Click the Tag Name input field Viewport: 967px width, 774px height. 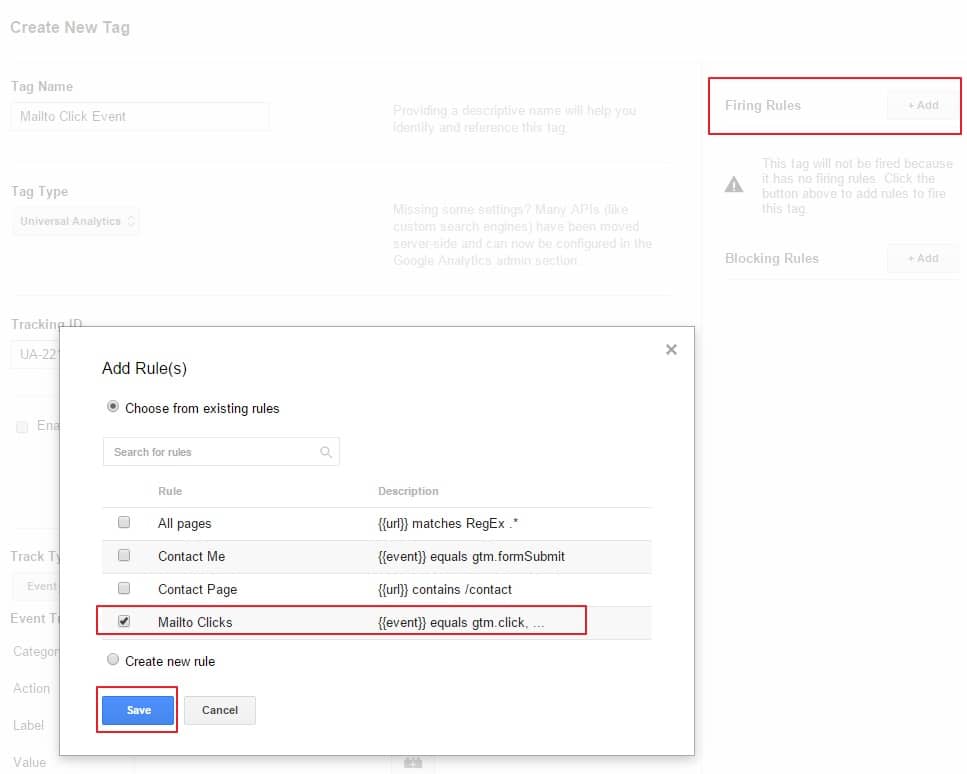point(140,116)
